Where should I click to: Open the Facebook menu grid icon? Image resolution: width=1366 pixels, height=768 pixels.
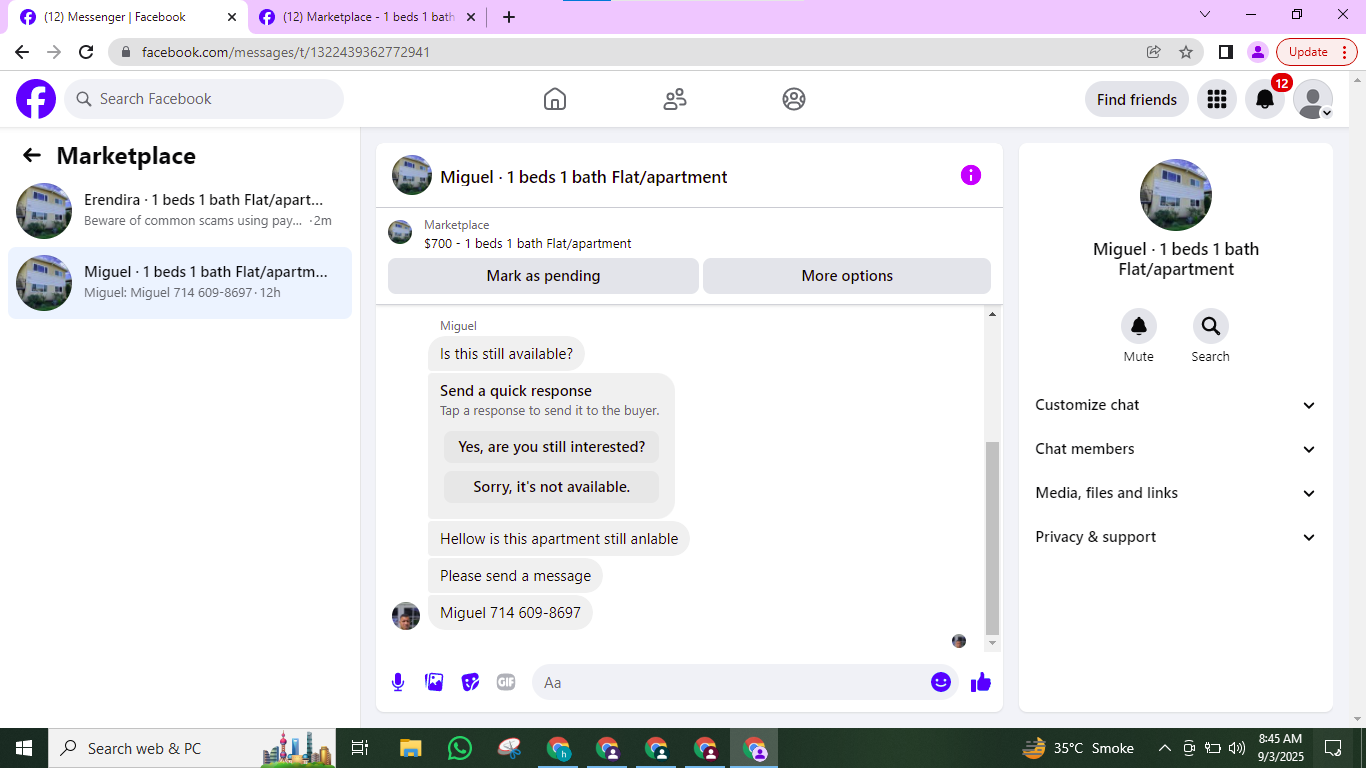1217,99
